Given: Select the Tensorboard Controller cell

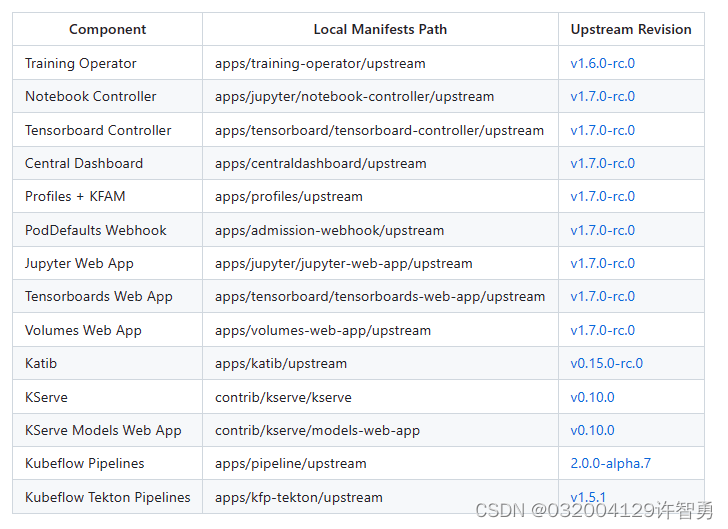Looking at the screenshot, I should click(107, 130).
